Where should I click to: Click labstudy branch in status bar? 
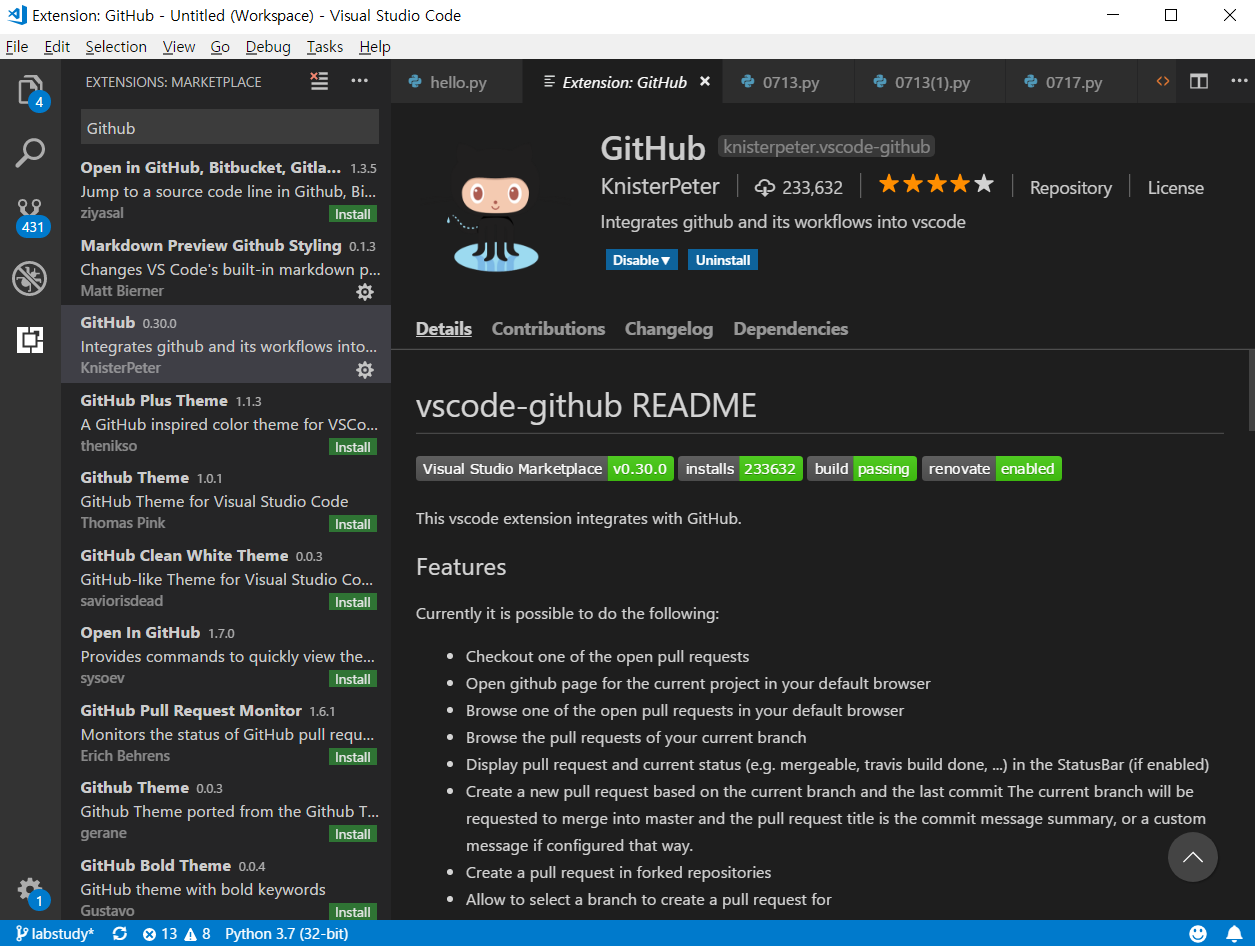tap(55, 934)
